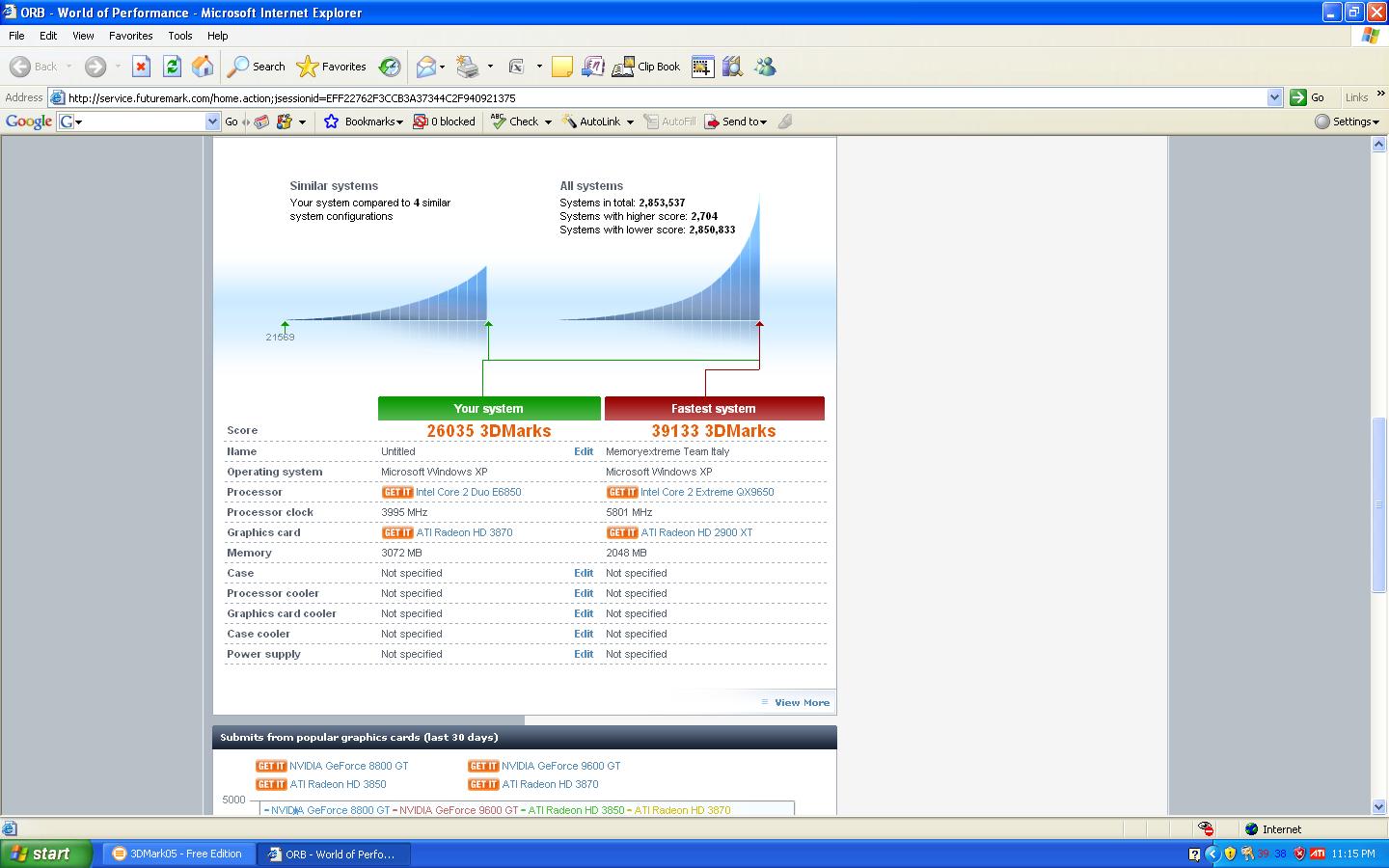Open the Favorites menu
1389x868 pixels.
point(130,36)
